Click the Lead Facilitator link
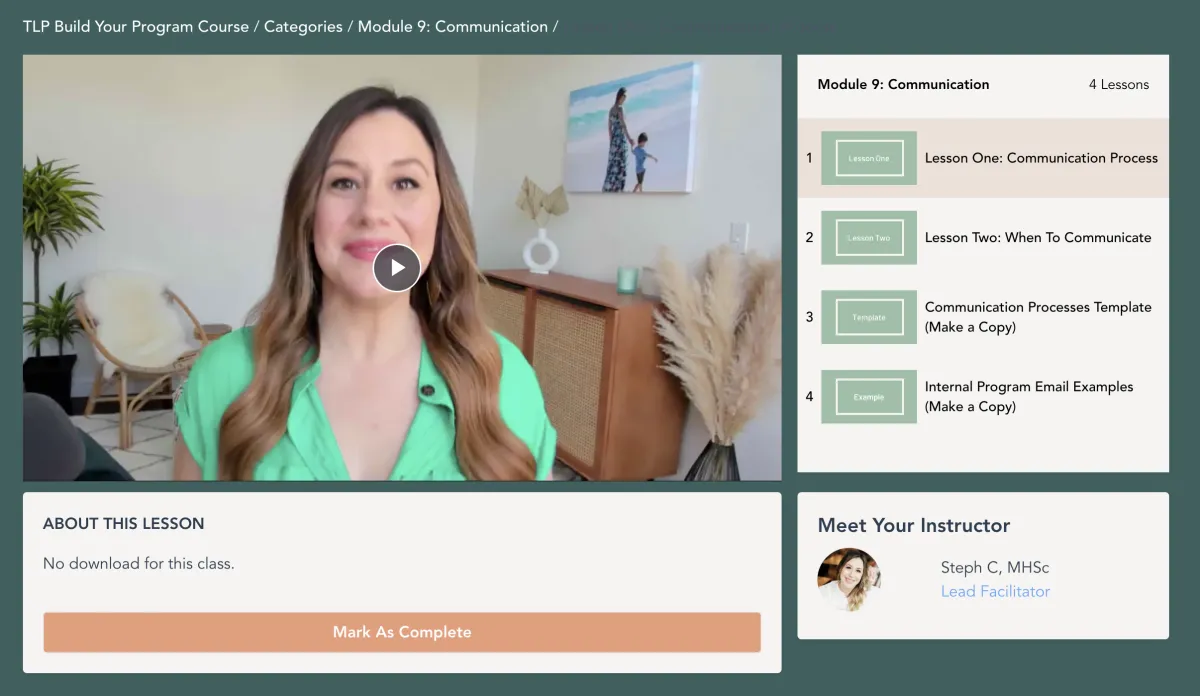The width and height of the screenshot is (1200, 696). 995,591
